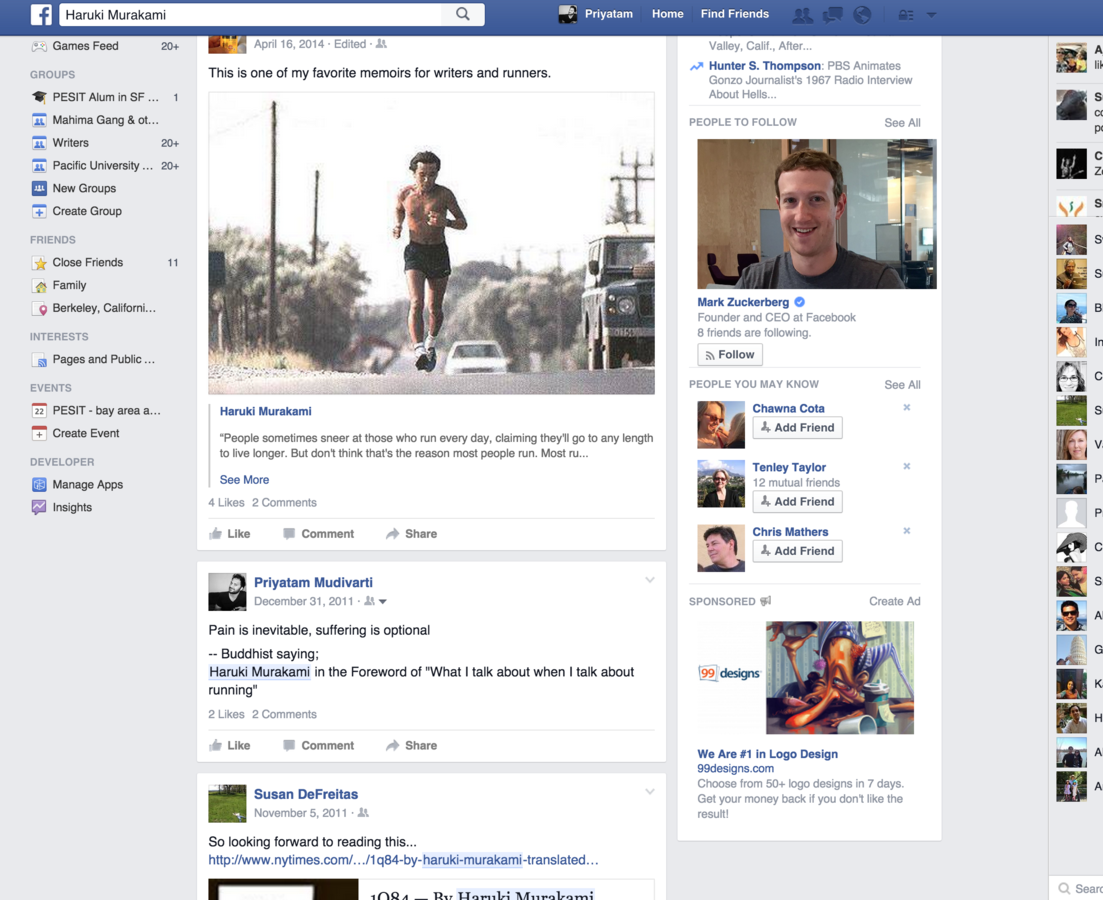Click the Create Group plus icon

pyautogui.click(x=39, y=211)
